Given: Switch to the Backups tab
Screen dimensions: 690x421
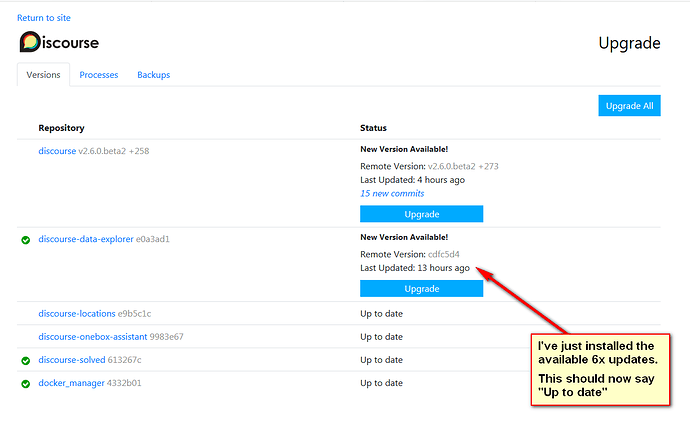Looking at the screenshot, I should click(154, 75).
